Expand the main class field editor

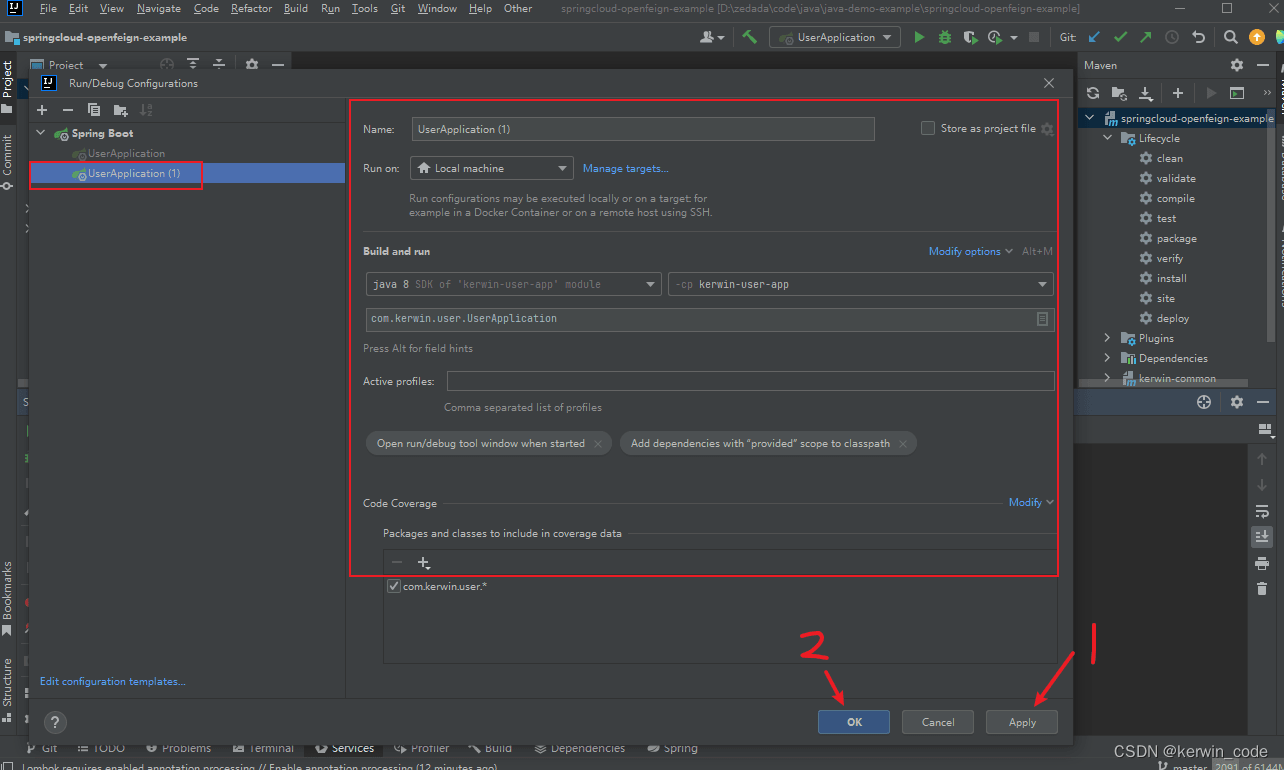pyautogui.click(x=1042, y=319)
